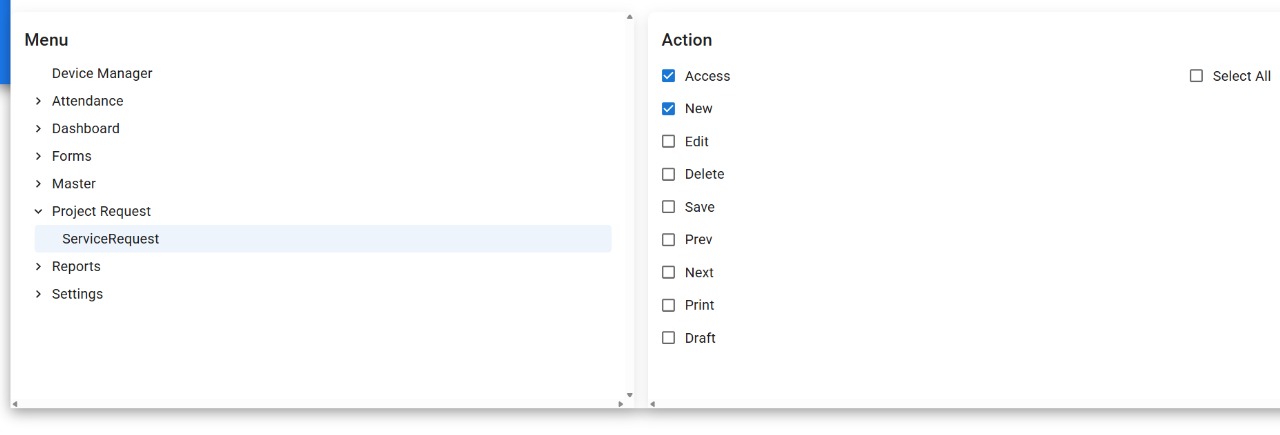1280x435 pixels.
Task: Expand the Reports menu chevron
Action: coord(38,267)
